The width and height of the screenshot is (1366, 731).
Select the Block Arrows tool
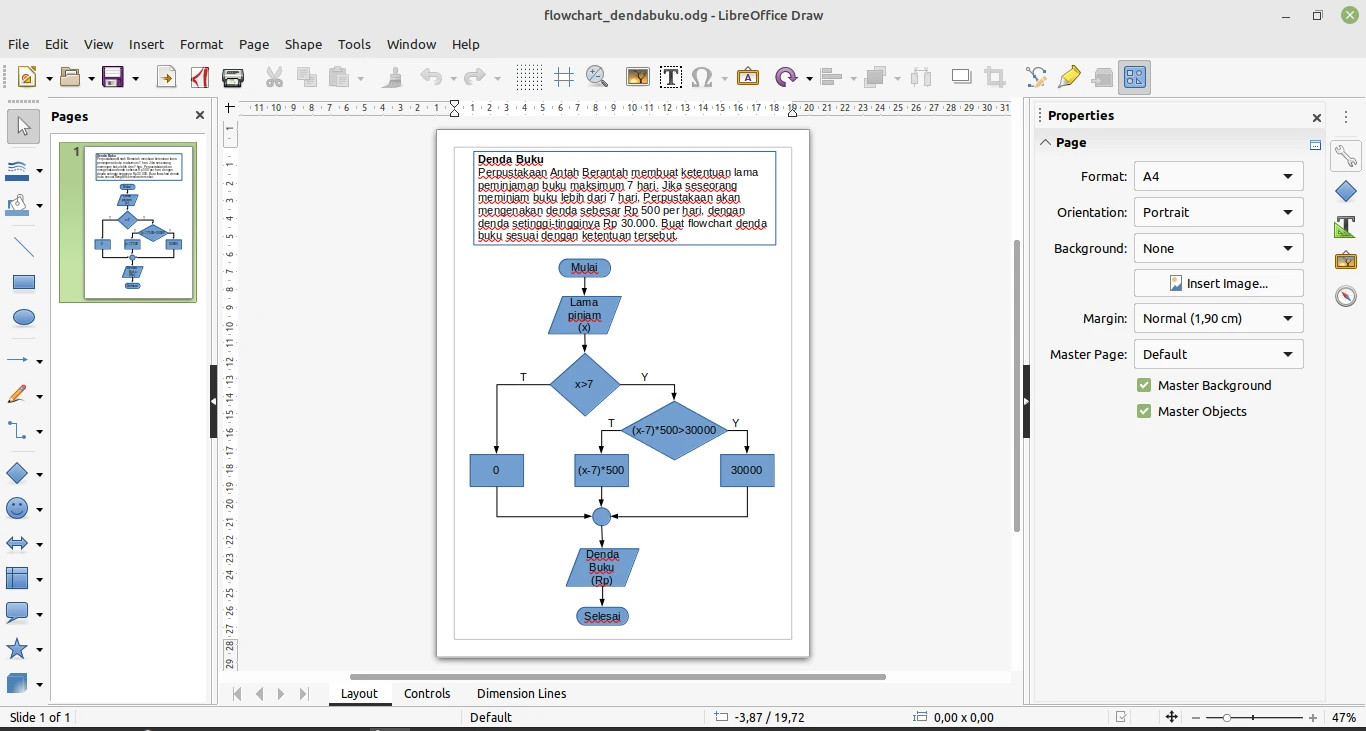[x=18, y=544]
